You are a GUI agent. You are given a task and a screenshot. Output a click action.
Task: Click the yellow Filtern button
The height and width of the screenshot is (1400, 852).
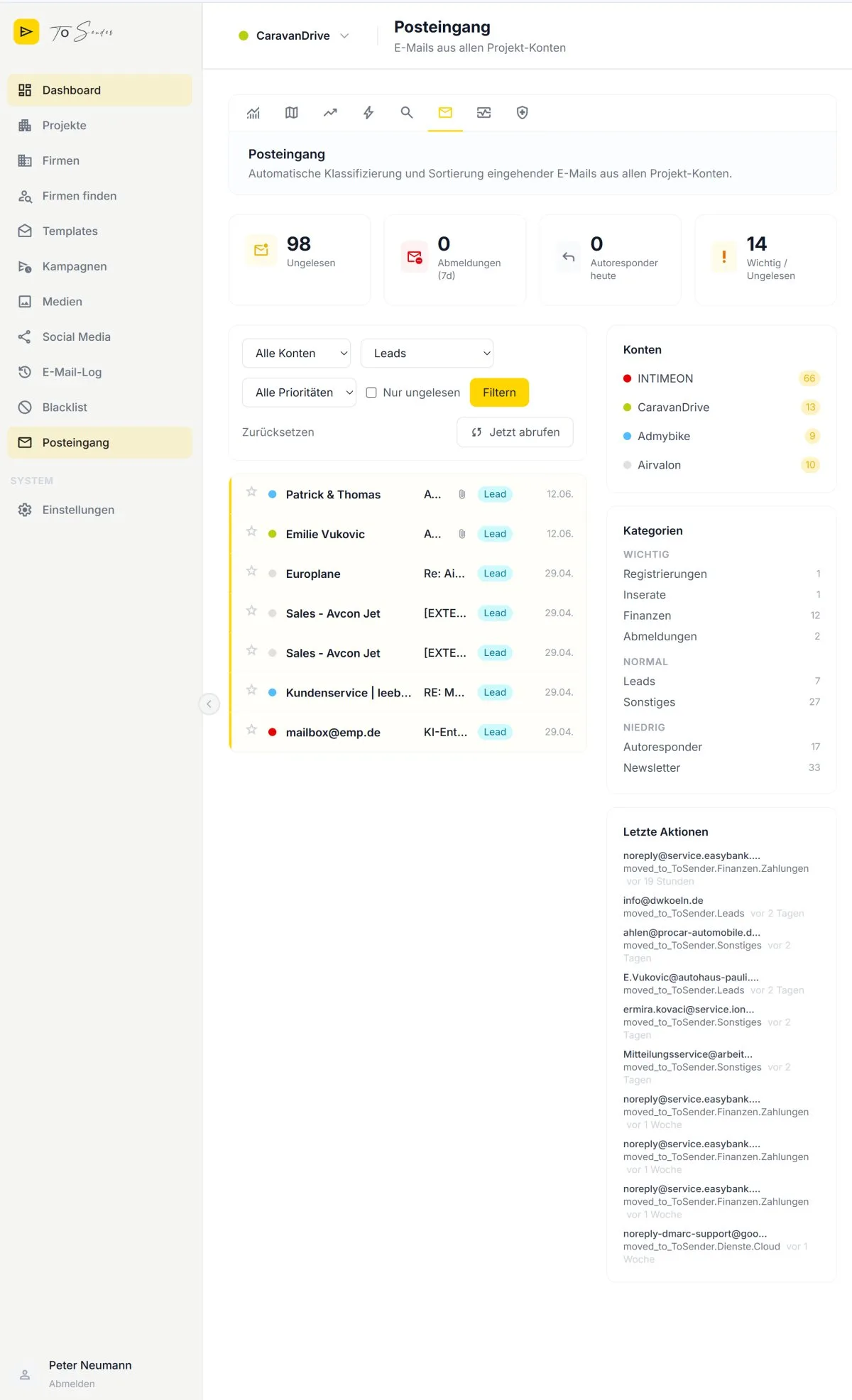[x=499, y=393]
